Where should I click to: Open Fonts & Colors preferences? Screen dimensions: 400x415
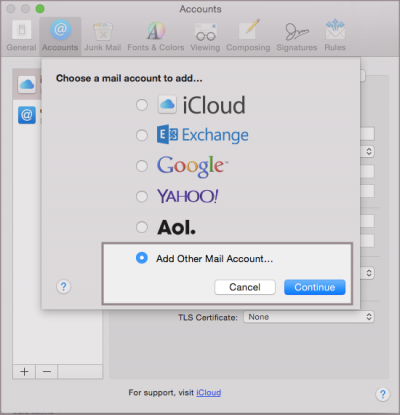tap(156, 36)
